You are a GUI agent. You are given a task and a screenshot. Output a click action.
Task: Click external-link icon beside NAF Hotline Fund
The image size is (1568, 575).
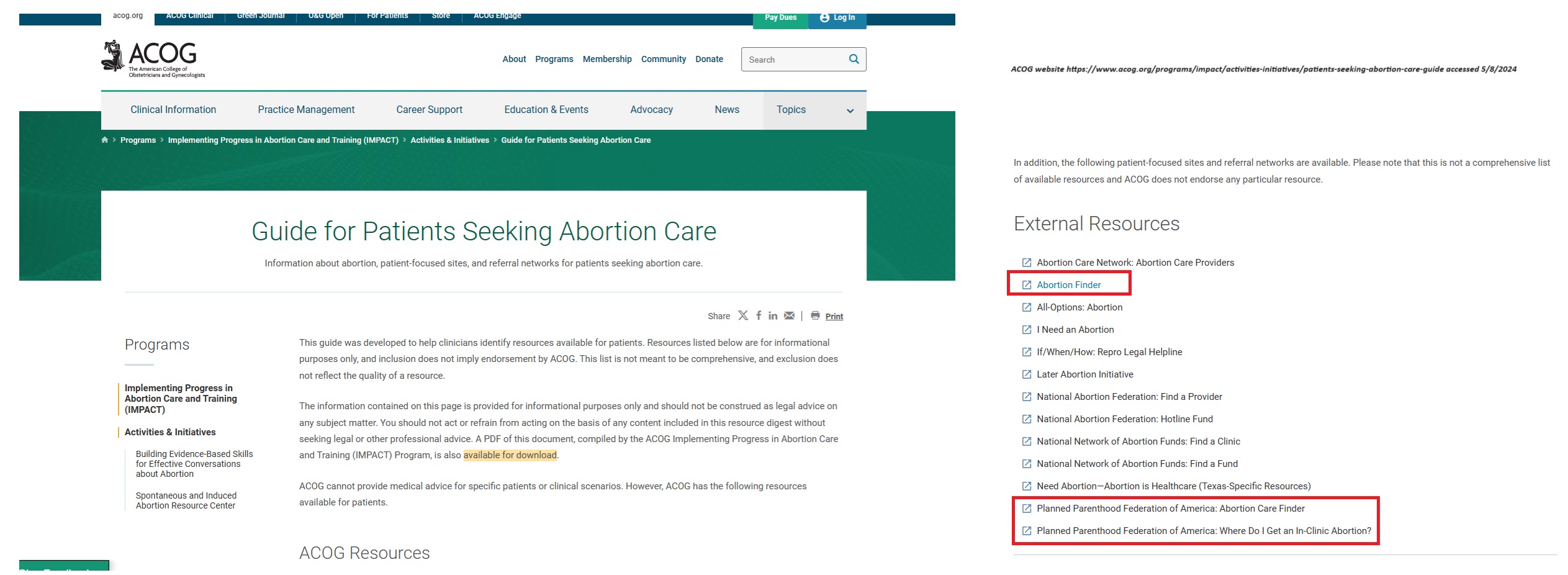(x=1027, y=419)
